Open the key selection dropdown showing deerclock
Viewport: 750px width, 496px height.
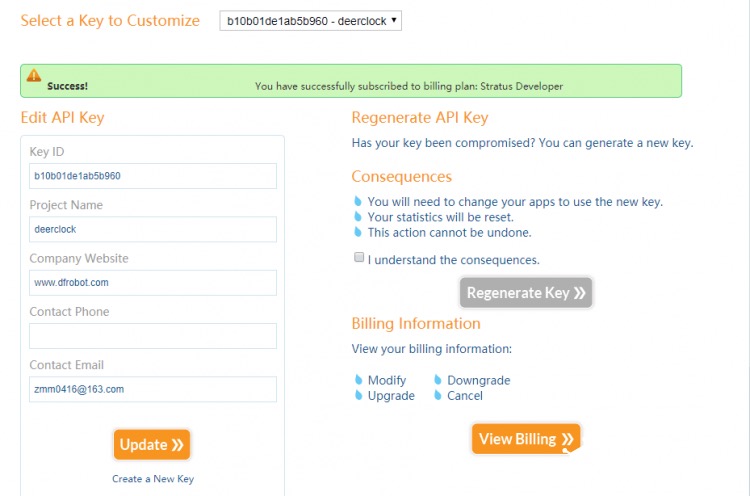[310, 21]
